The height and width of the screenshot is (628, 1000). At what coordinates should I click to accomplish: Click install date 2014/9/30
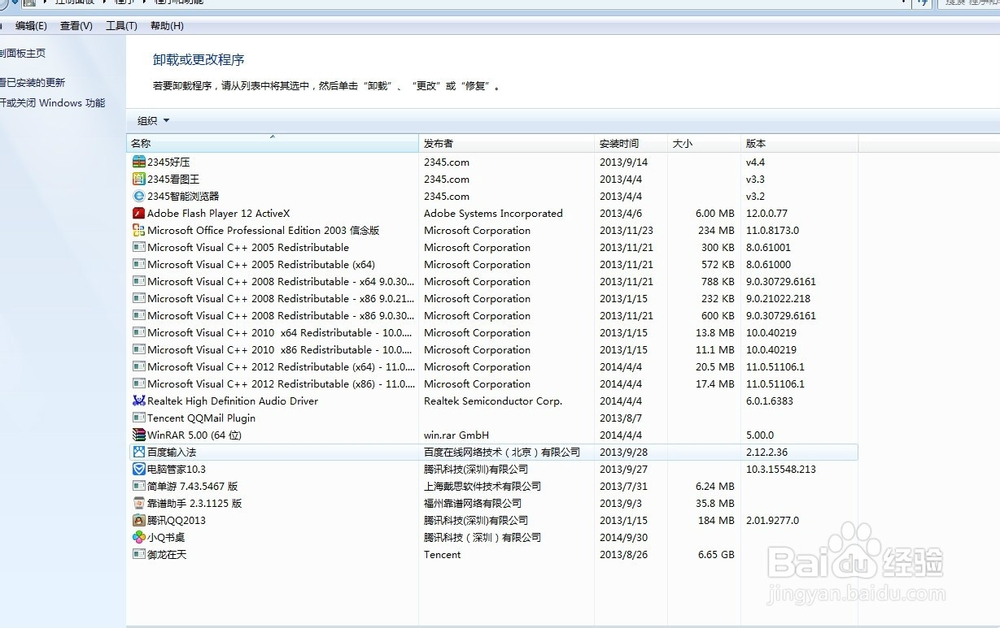(x=623, y=537)
